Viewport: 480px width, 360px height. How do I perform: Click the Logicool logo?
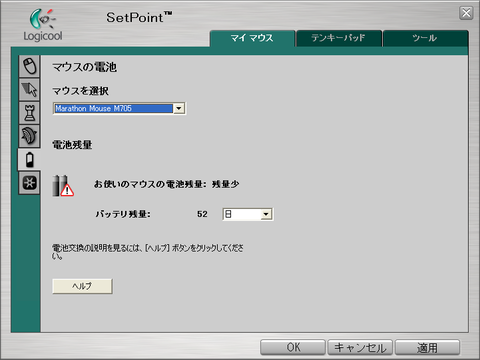(43, 25)
